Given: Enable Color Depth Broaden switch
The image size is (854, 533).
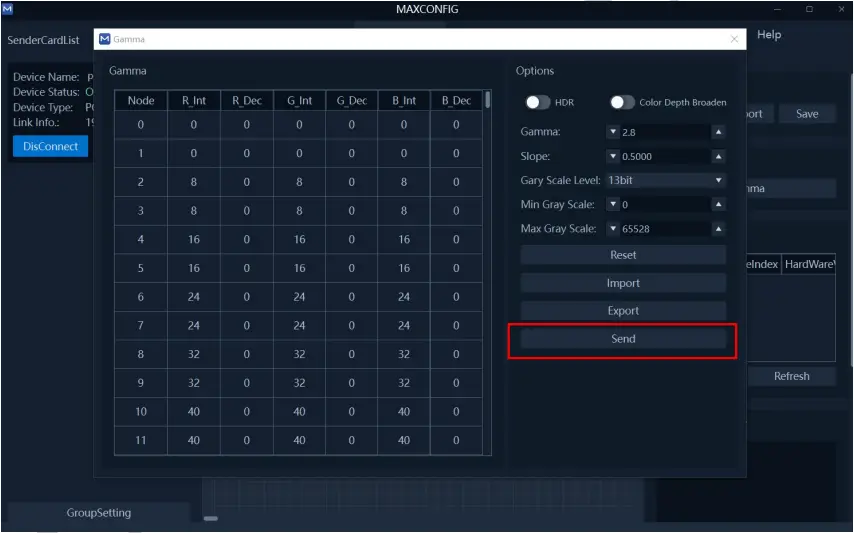Looking at the screenshot, I should pyautogui.click(x=622, y=102).
